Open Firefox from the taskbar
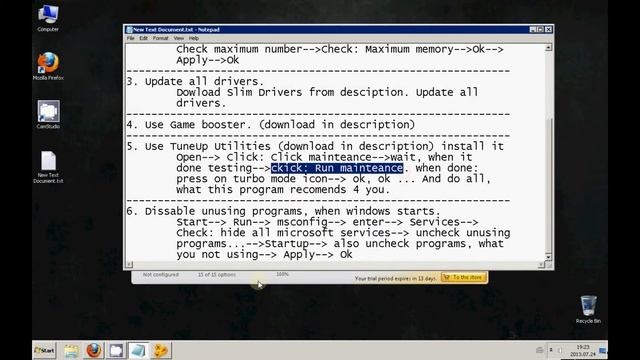The height and width of the screenshot is (360, 640). 93,351
